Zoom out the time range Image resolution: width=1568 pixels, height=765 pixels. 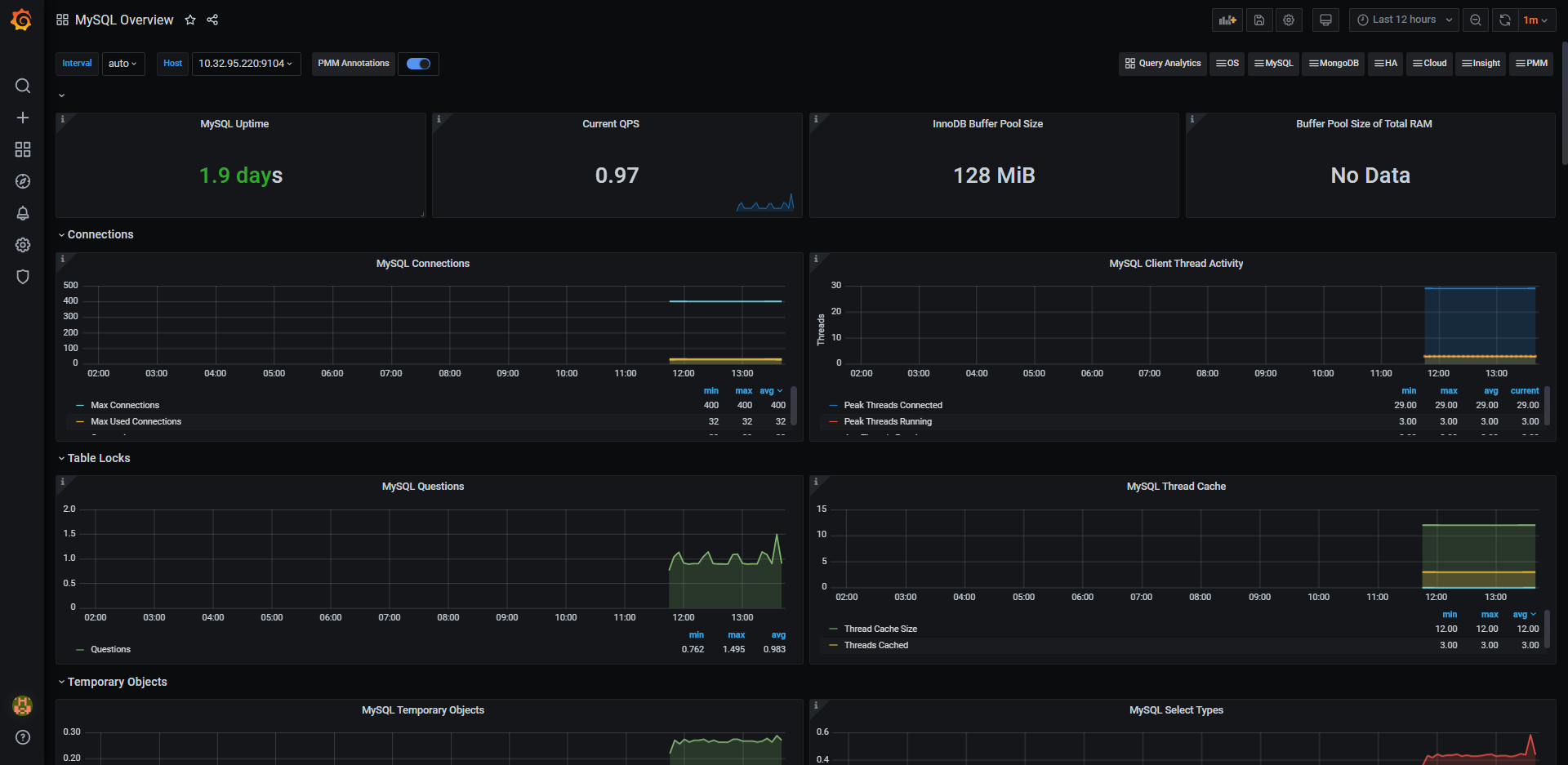1476,20
